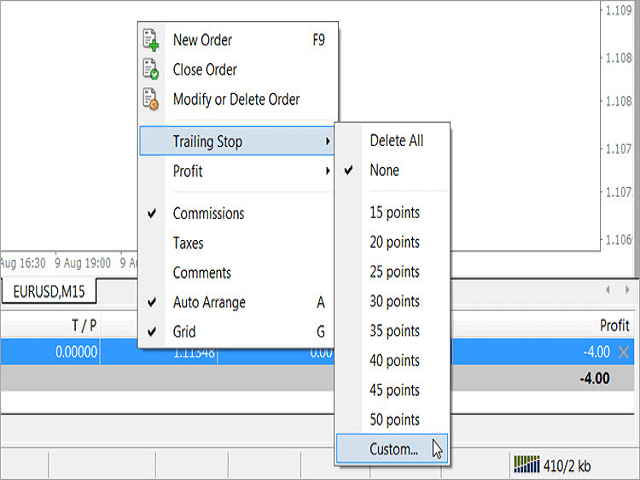Expand the Trailing Stop submenu
Screen dimensions: 640x480
click(x=207, y=142)
